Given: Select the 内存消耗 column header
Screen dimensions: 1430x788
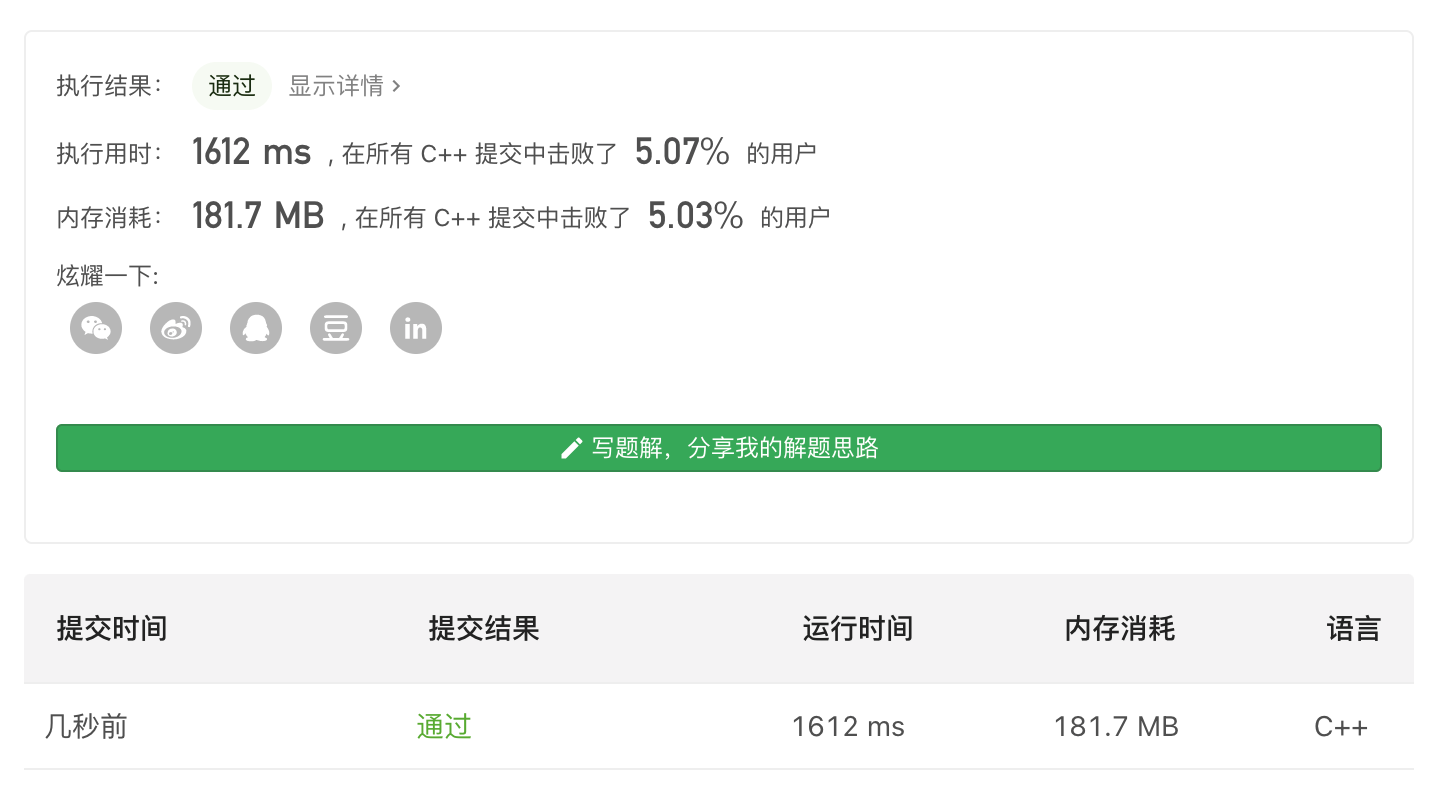Looking at the screenshot, I should (1120, 629).
